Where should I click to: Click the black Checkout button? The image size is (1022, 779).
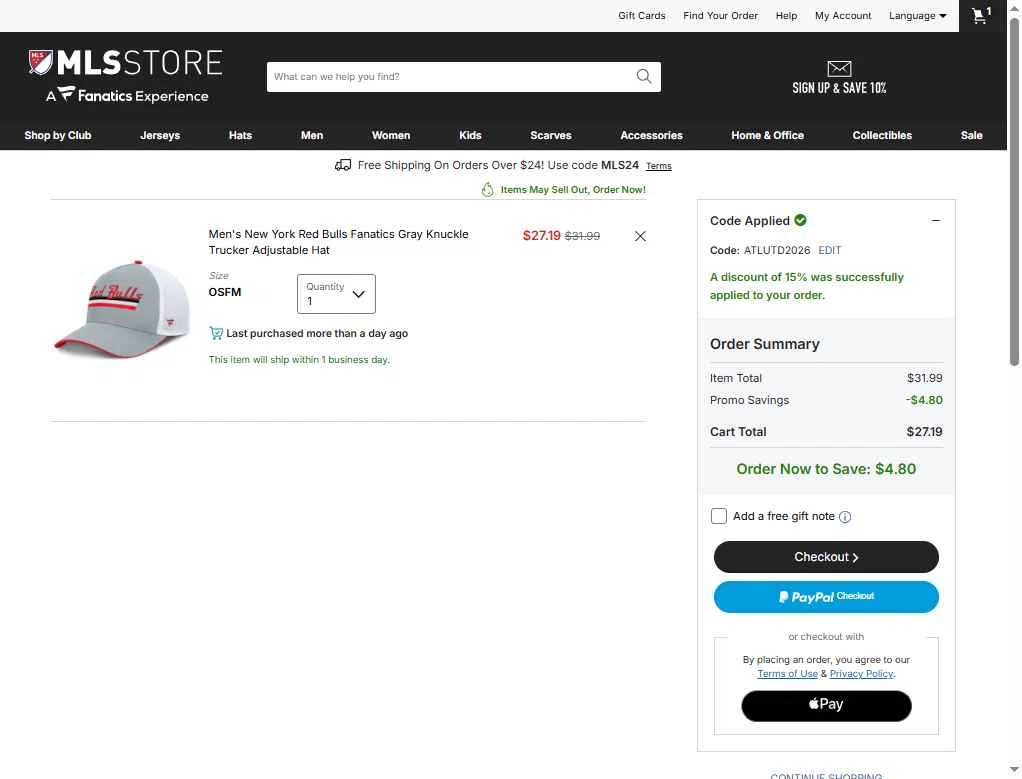coord(826,557)
